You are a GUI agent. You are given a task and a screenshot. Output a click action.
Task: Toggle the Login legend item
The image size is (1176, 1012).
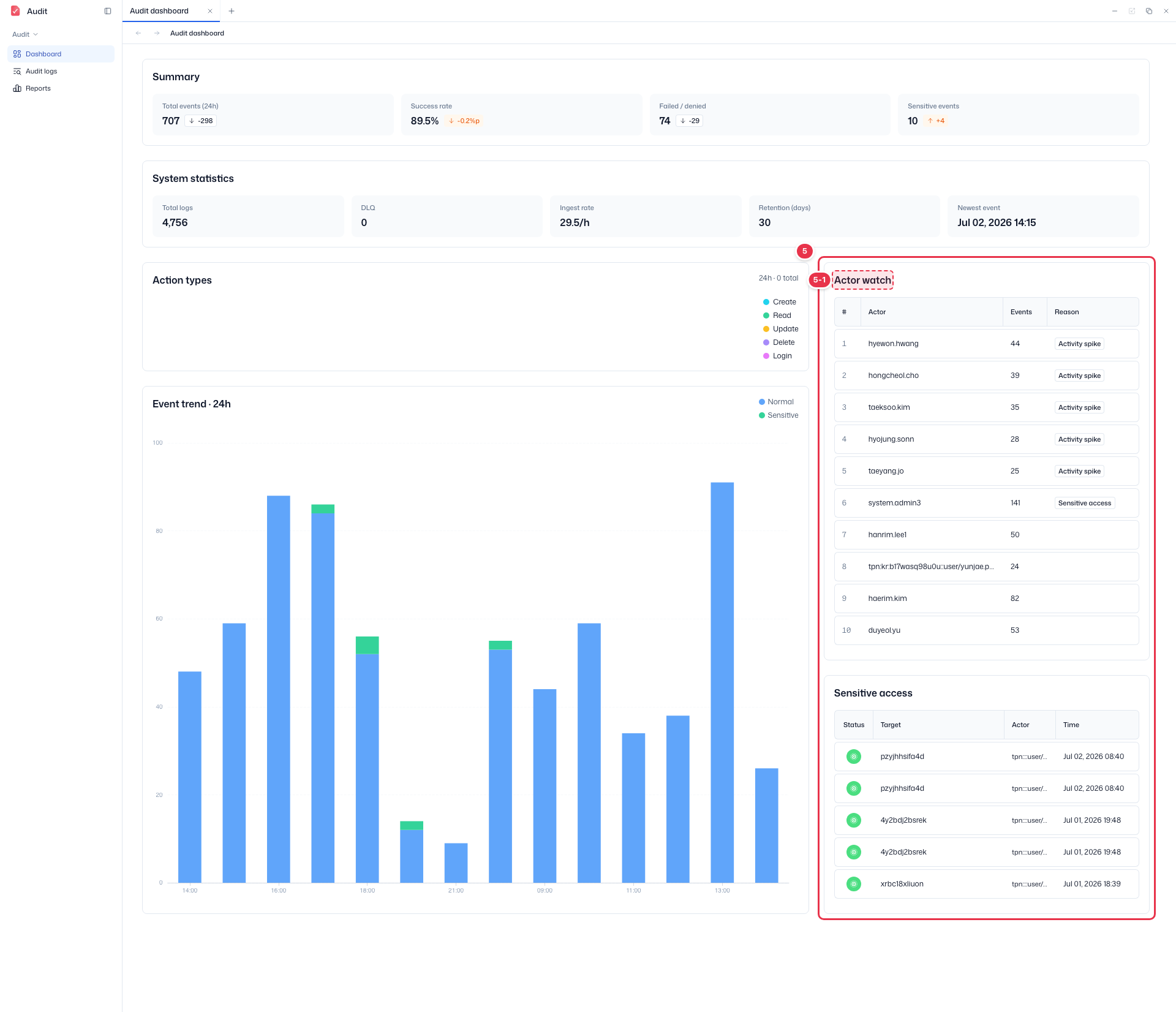click(778, 356)
